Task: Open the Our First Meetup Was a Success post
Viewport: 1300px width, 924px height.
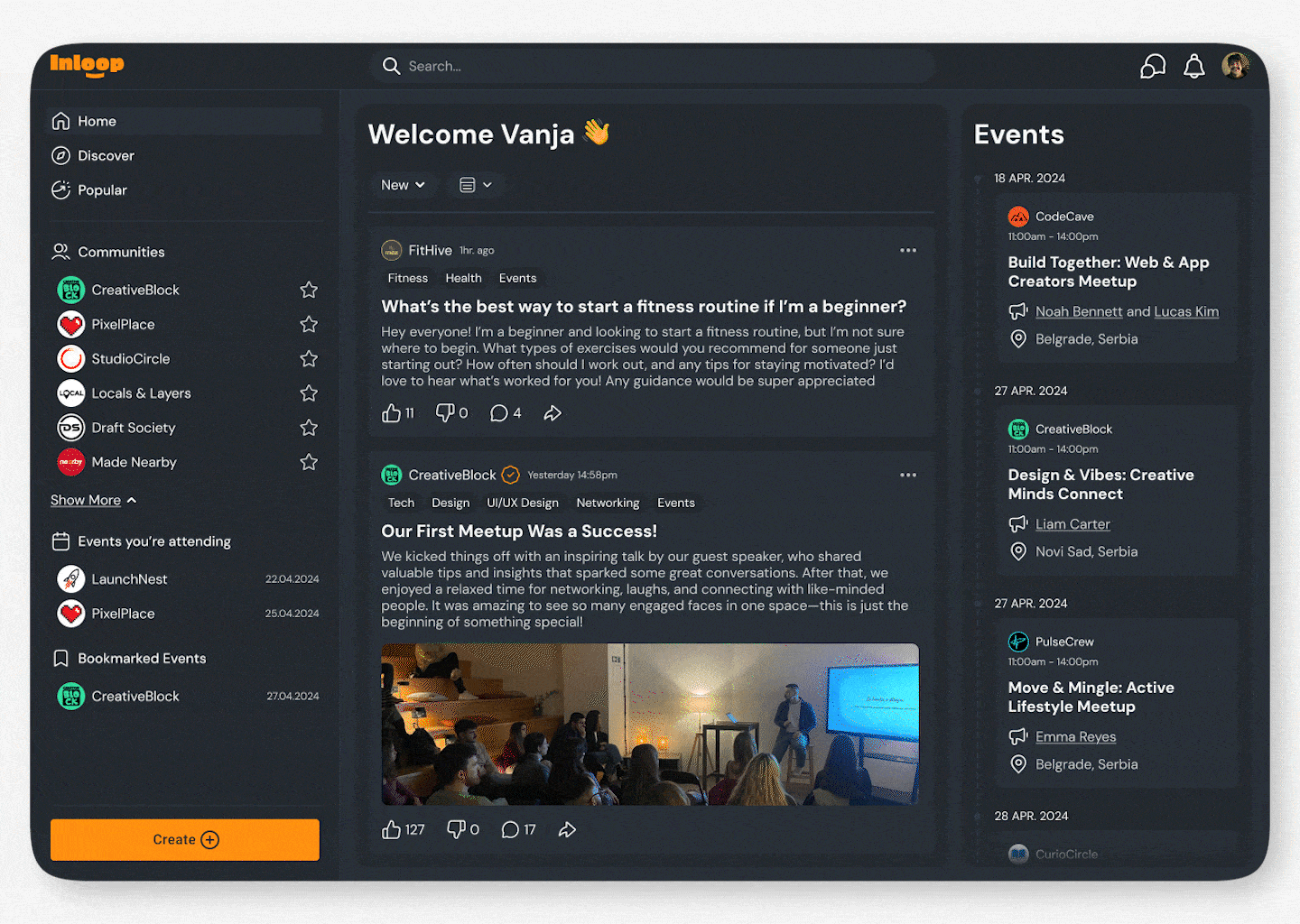Action: click(x=519, y=531)
